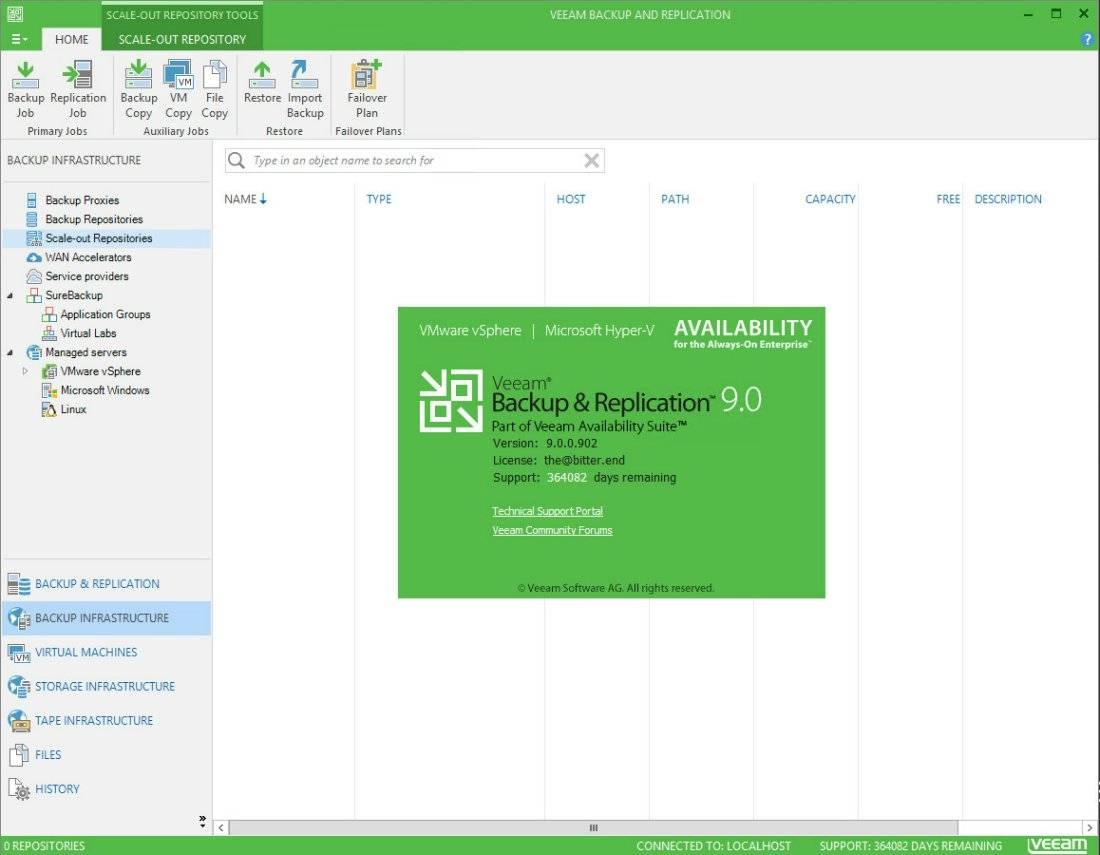Click SUPPORT: 364082 DAYS REMAINING status

911,846
